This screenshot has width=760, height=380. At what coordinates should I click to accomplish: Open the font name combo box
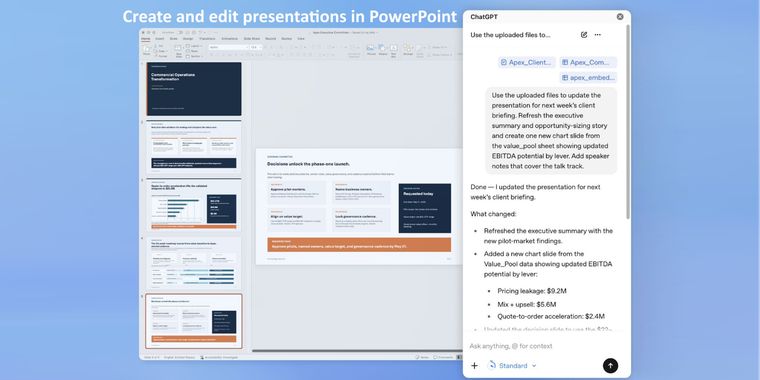(x=228, y=47)
